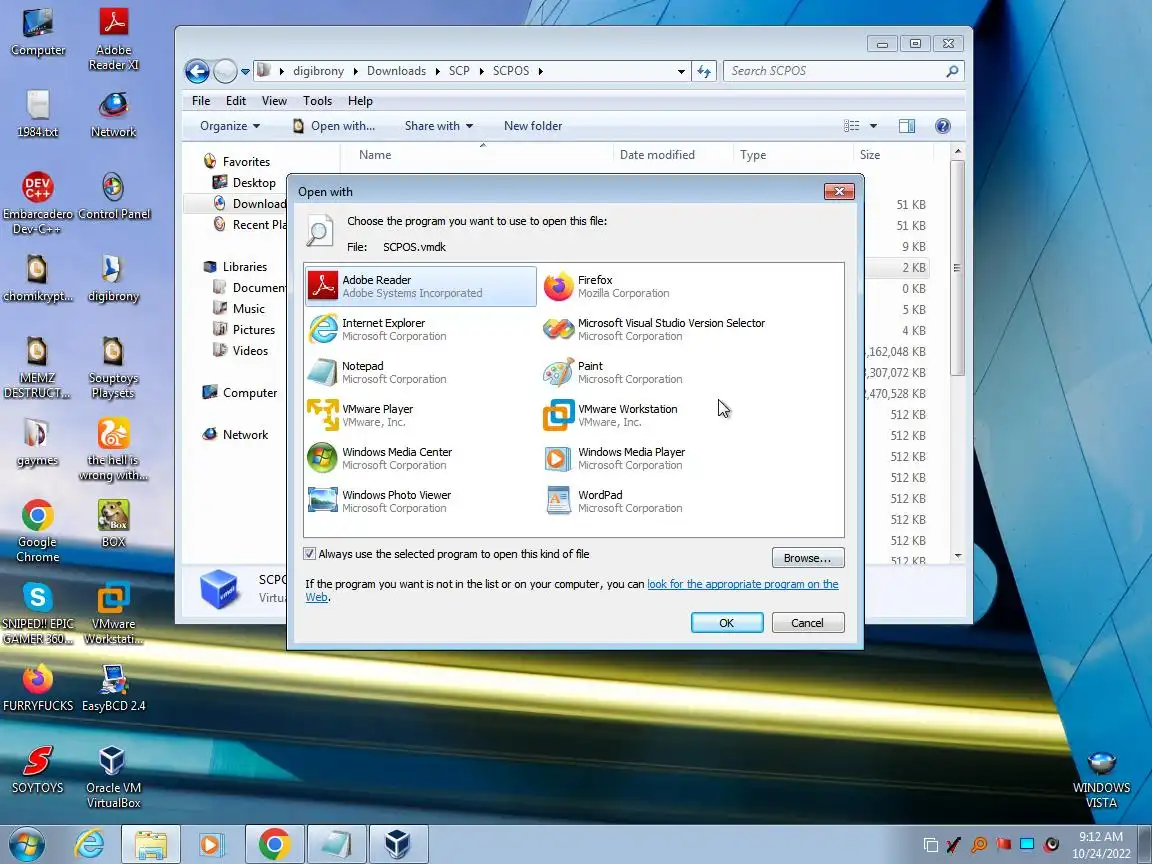Launch Google Chrome from taskbar
The height and width of the screenshot is (864, 1152).
click(x=274, y=845)
